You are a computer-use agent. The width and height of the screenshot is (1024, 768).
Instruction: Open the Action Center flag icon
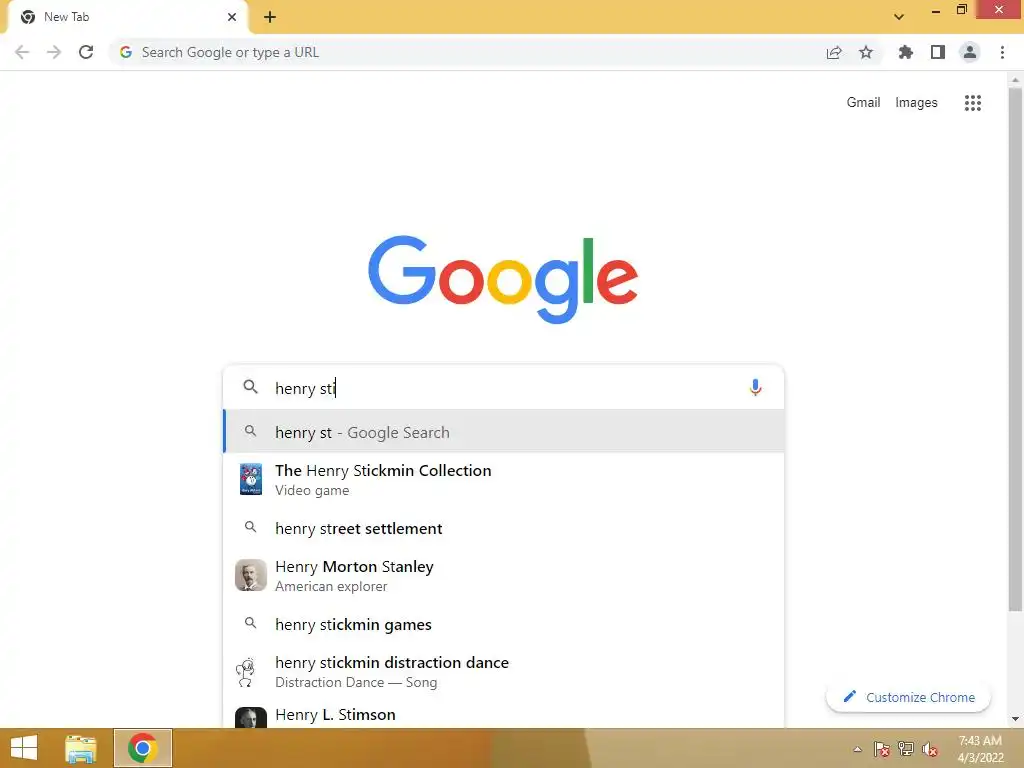coord(882,749)
